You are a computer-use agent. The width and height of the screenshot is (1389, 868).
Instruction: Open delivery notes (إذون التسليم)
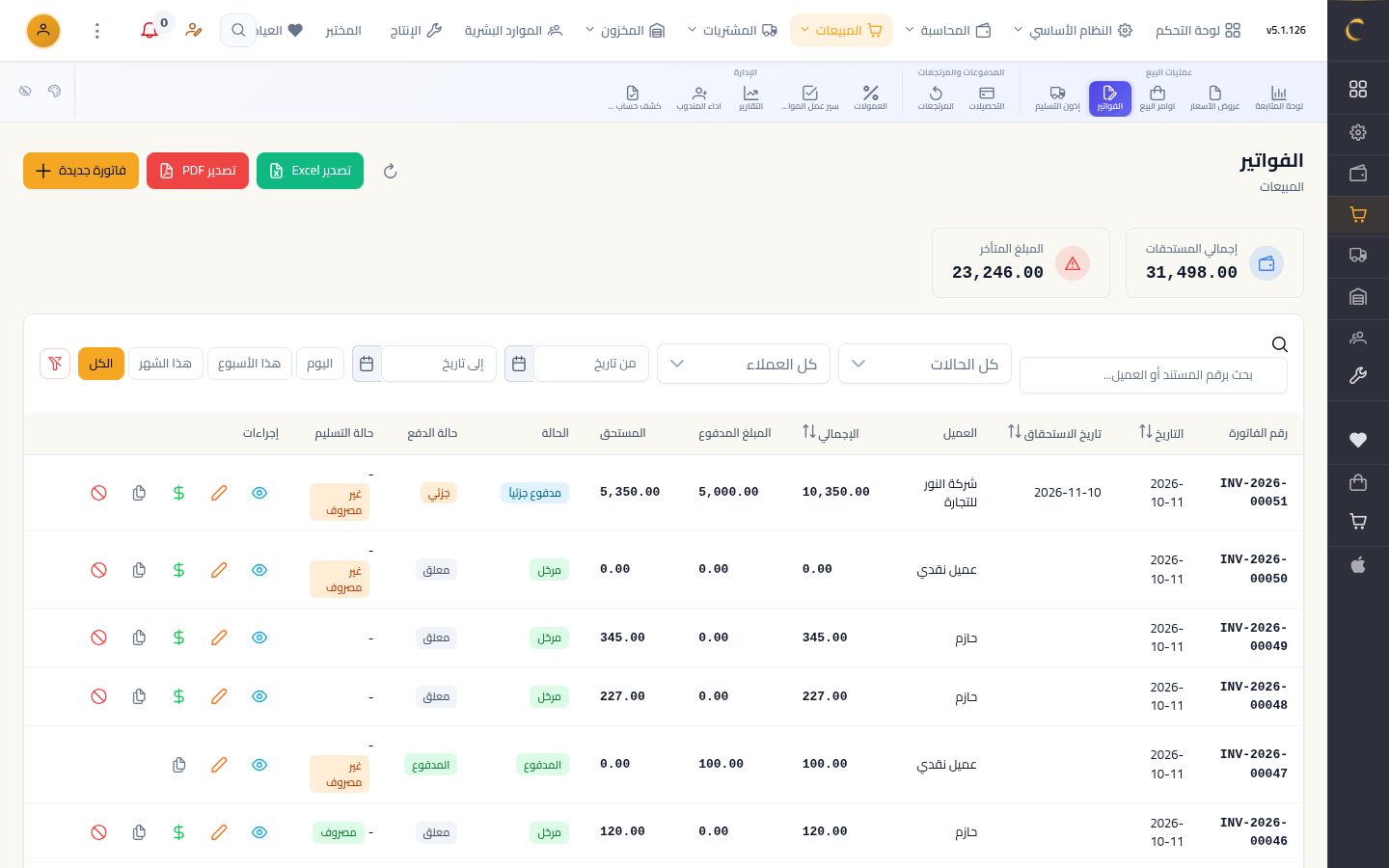tap(1057, 98)
